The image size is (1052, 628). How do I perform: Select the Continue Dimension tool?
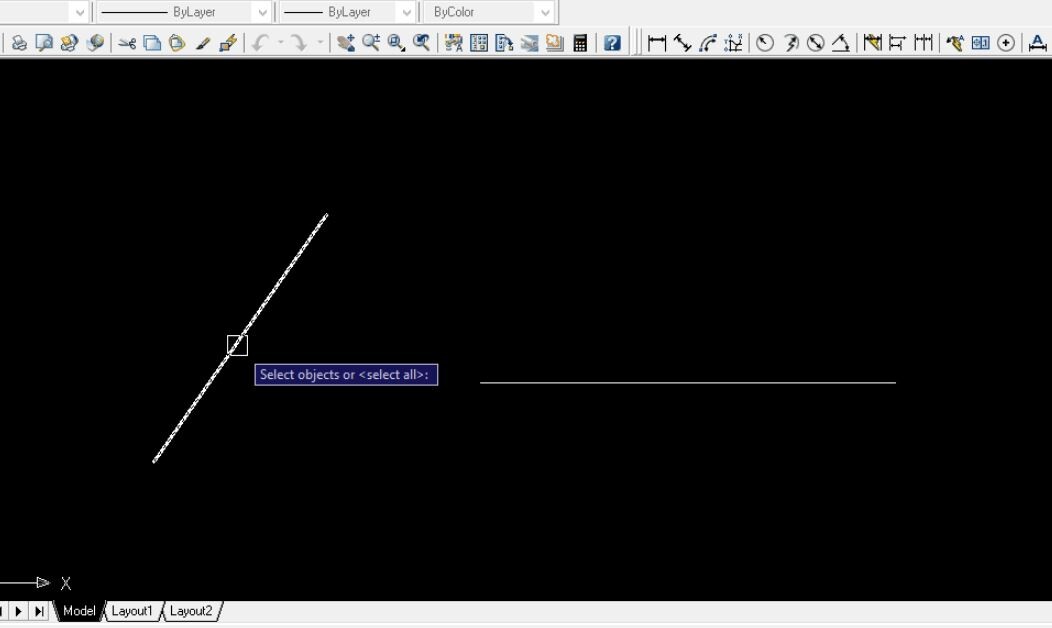(x=923, y=43)
